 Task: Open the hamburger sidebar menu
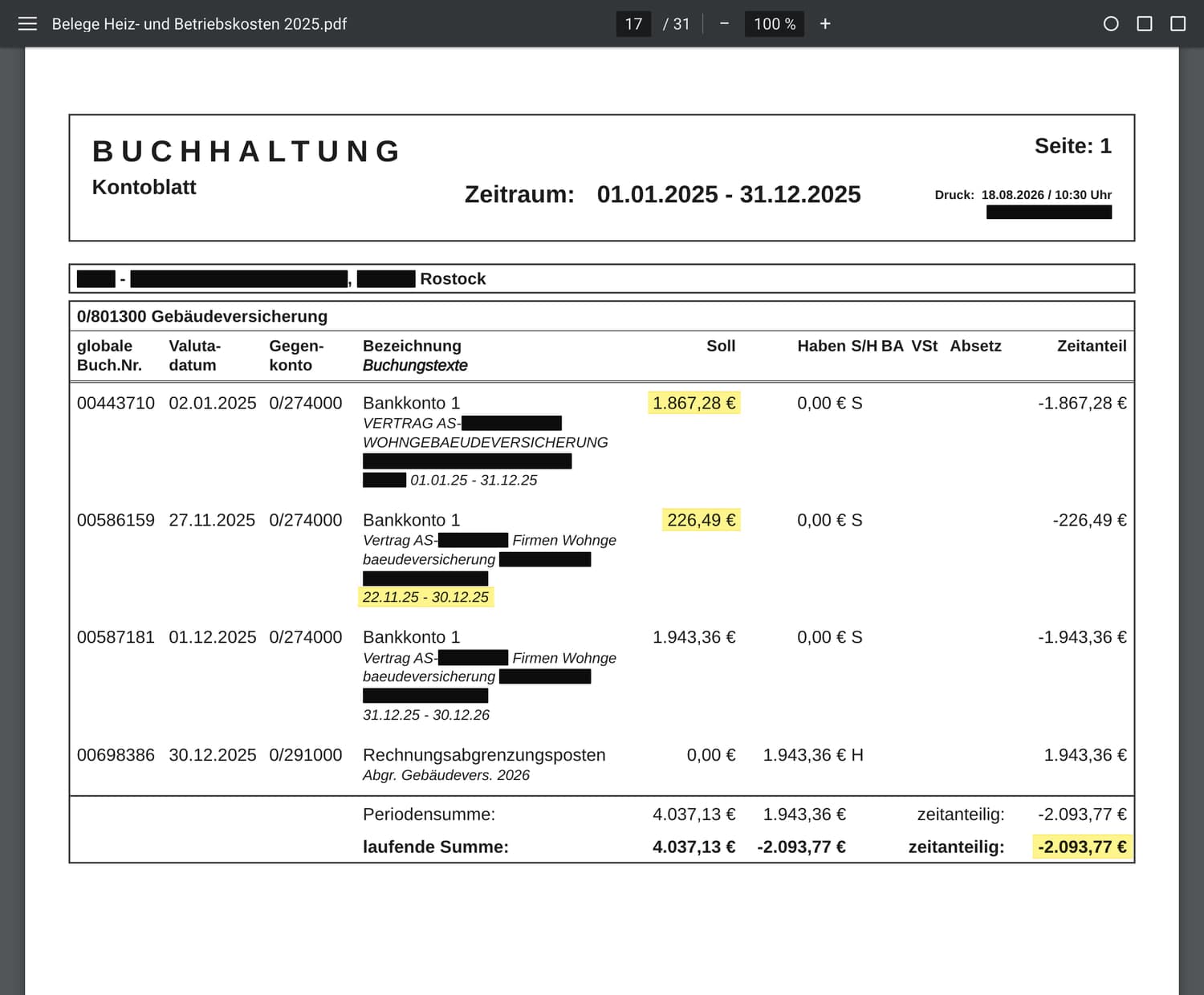click(x=27, y=24)
